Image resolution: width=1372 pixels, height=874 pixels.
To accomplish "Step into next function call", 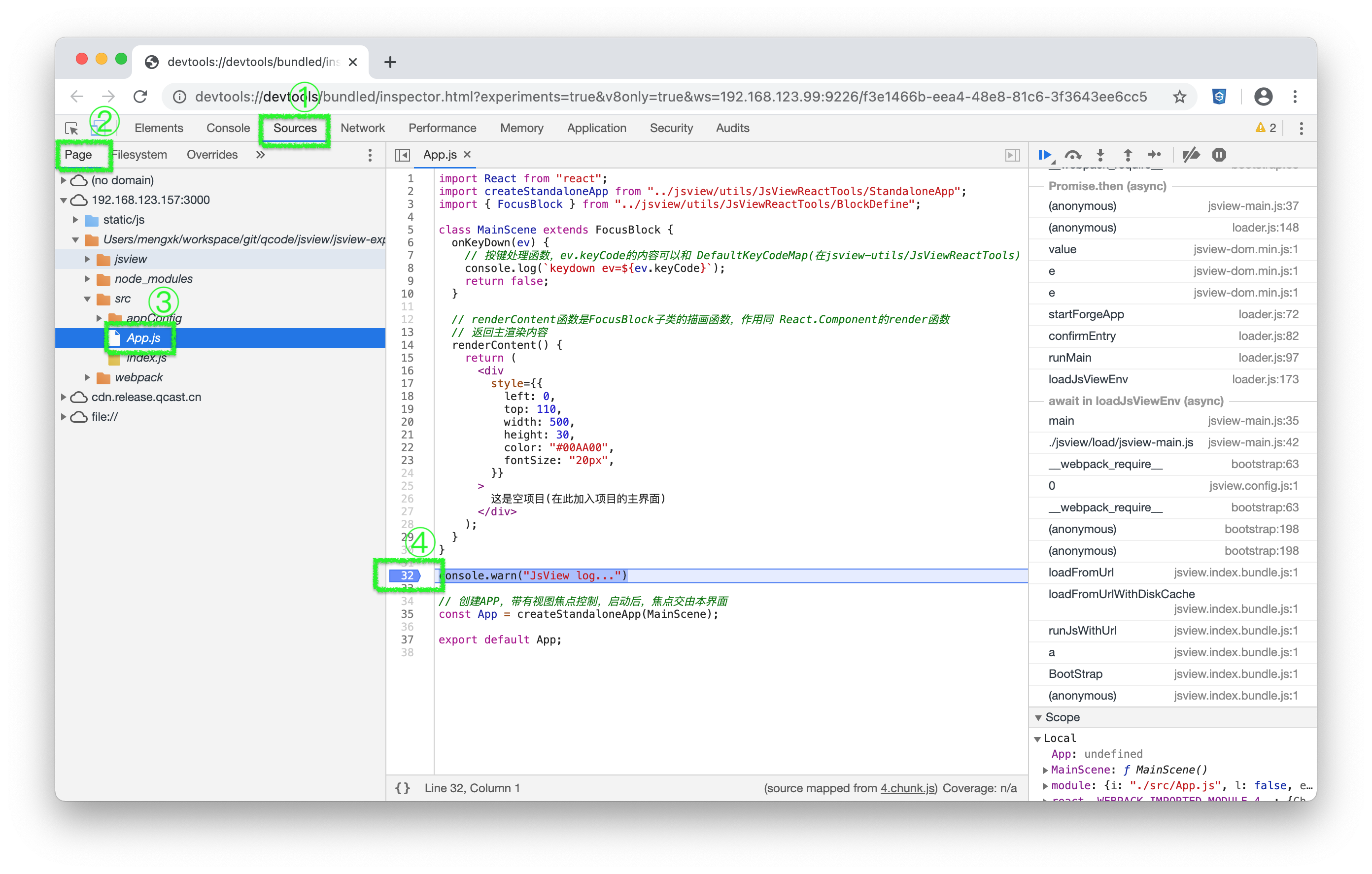I will click(1100, 155).
